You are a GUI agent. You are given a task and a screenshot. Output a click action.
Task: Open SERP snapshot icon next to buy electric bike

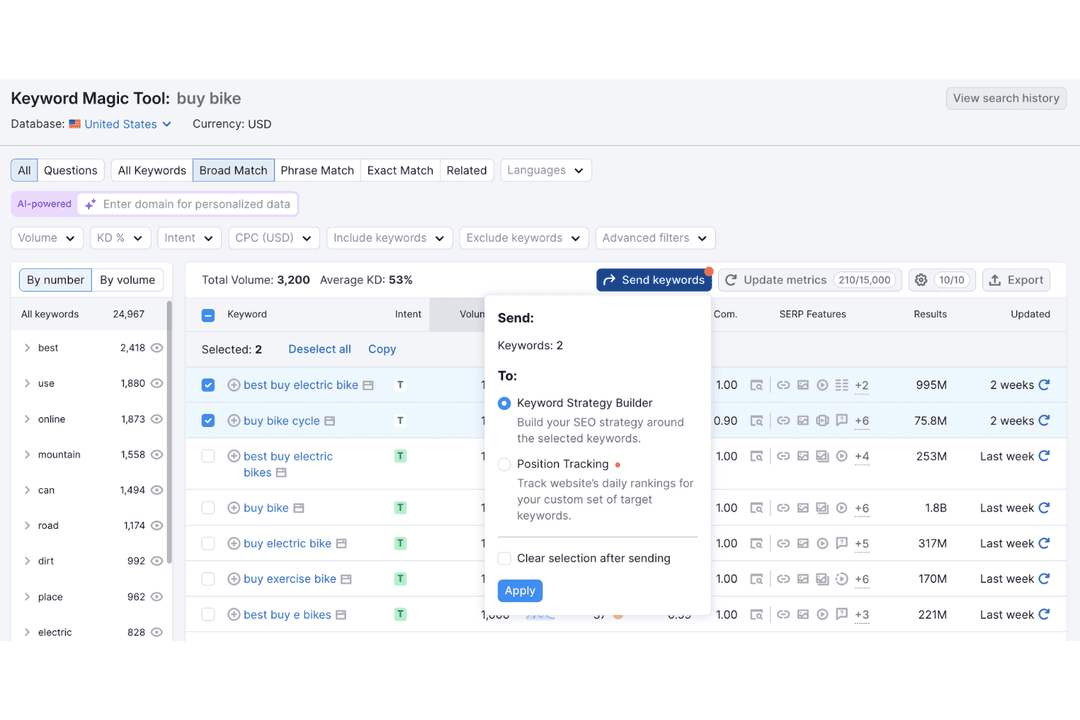(x=342, y=544)
